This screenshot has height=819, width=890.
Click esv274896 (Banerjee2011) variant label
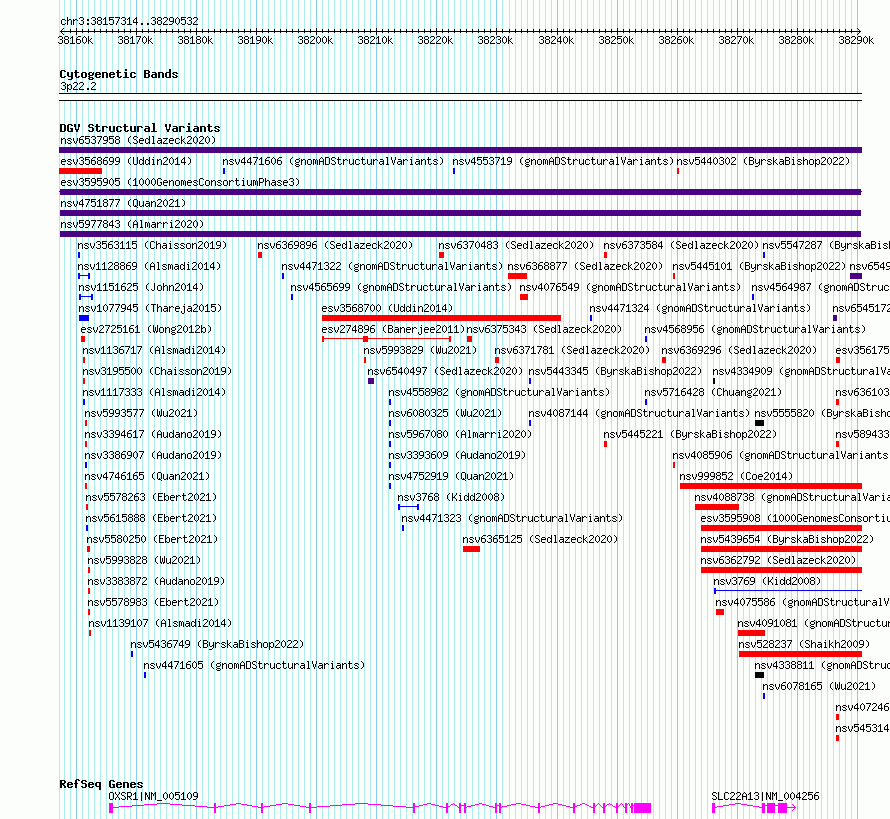[393, 329]
